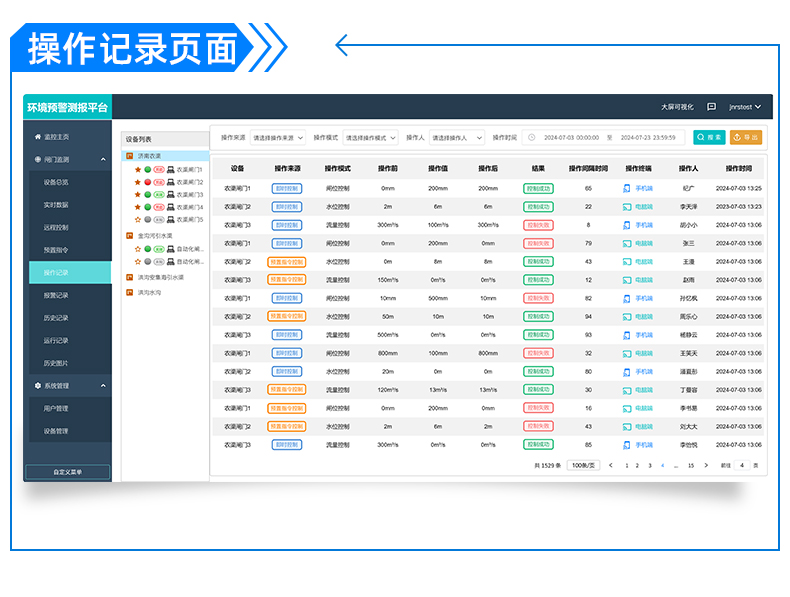Viewport: 790px width, 597px height.
Task: Click the home icon beside 监控主页
Action: [x=38, y=136]
